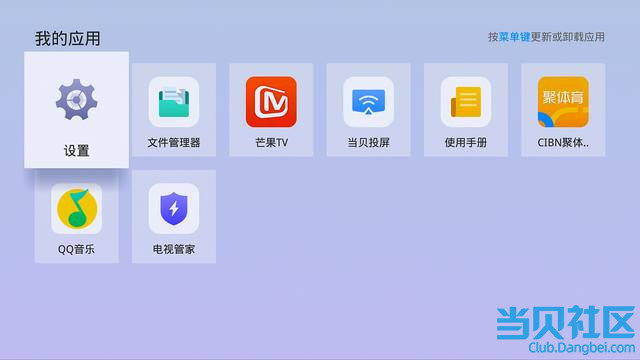Select the 设置 label text
The image size is (640, 360).
pos(76,151)
